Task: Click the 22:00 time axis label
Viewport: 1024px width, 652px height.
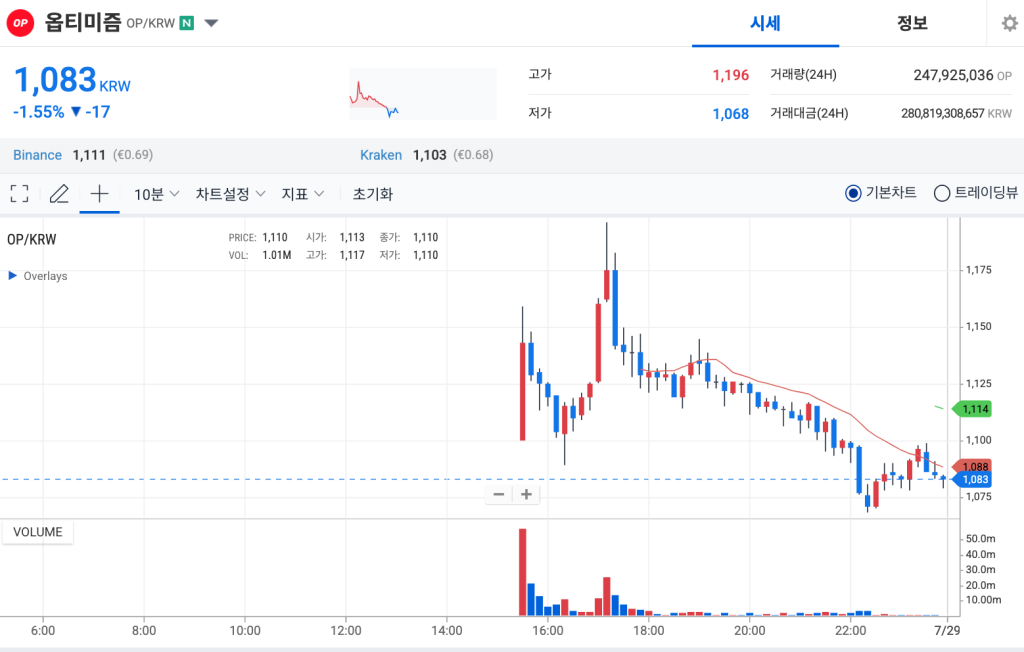Action: point(850,630)
